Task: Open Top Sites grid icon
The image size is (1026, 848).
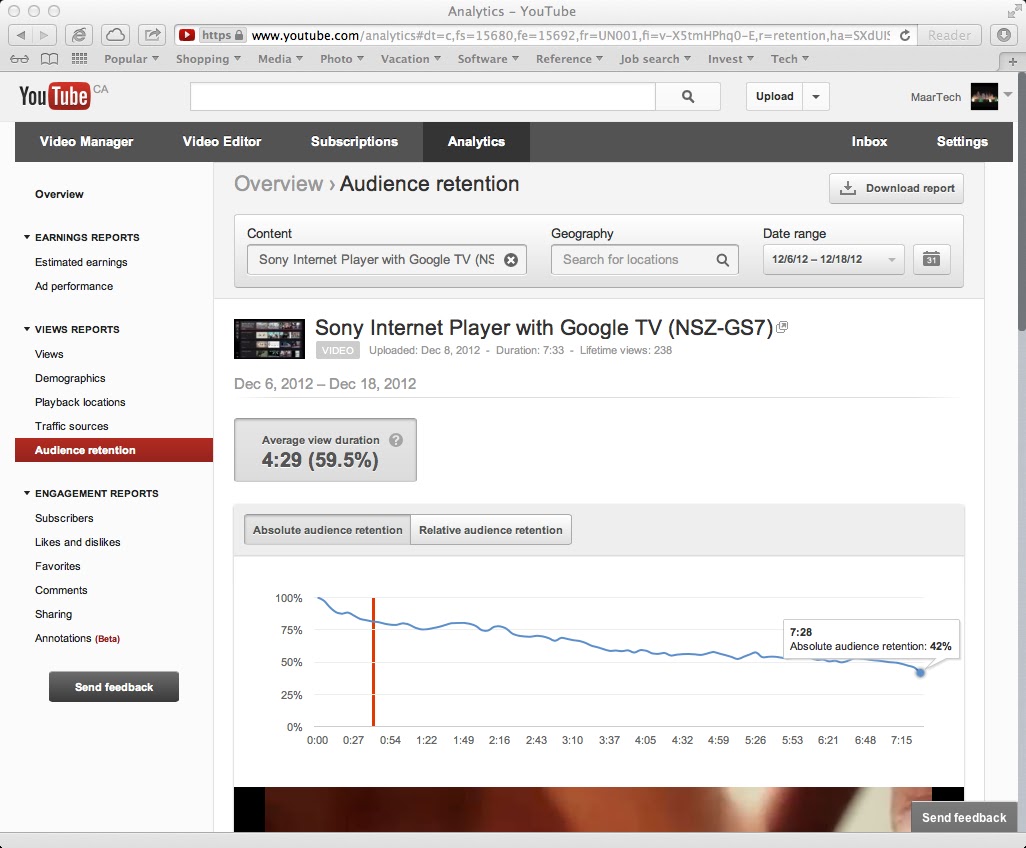Action: click(79, 59)
